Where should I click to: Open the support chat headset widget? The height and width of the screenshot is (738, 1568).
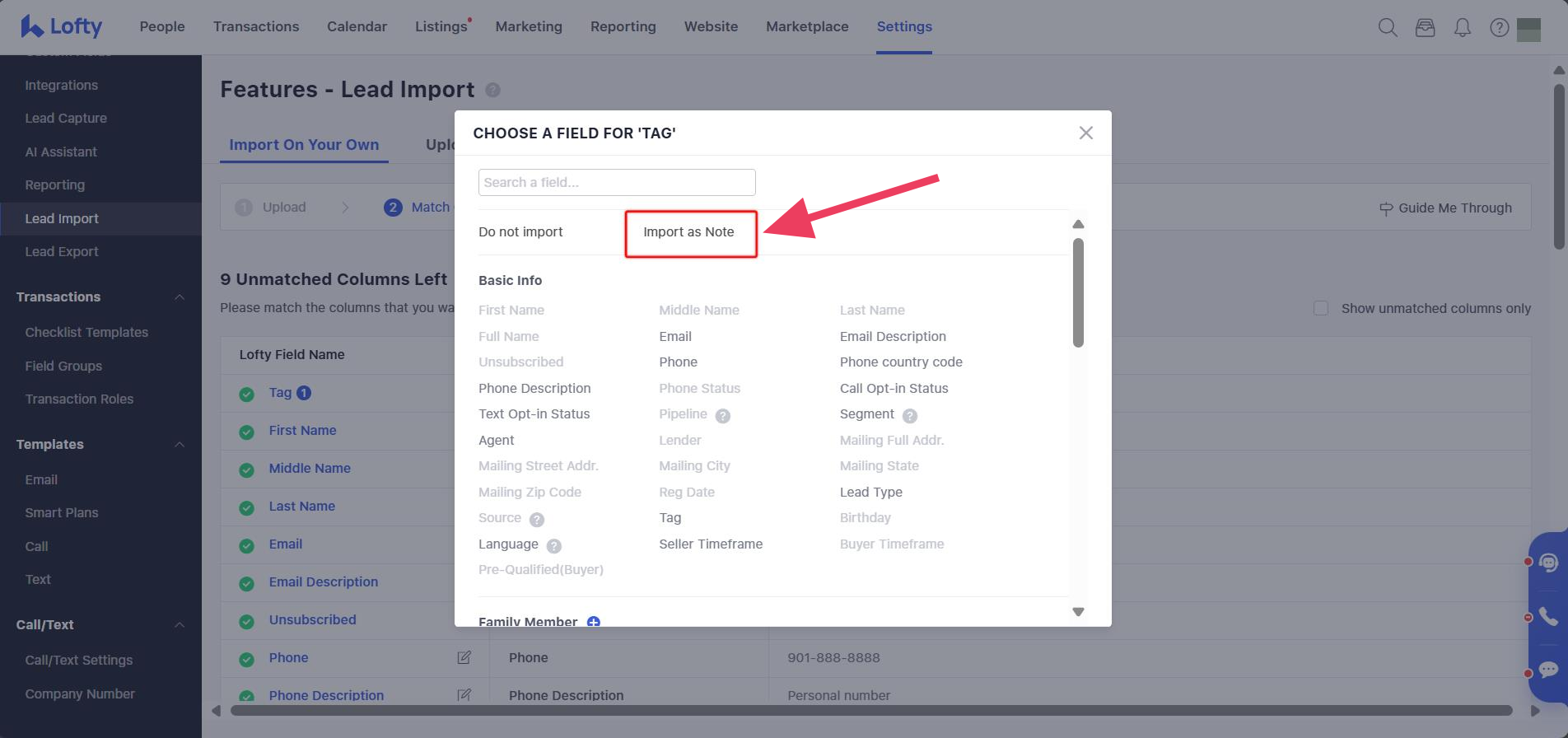(1549, 563)
